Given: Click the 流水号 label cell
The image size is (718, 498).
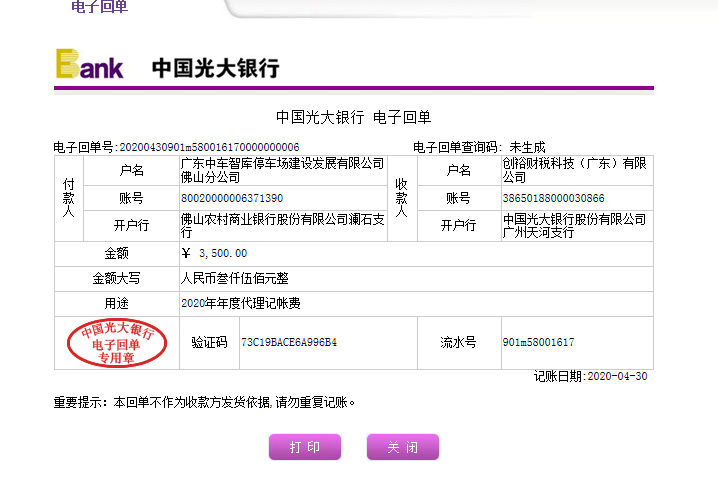Looking at the screenshot, I should tap(458, 342).
